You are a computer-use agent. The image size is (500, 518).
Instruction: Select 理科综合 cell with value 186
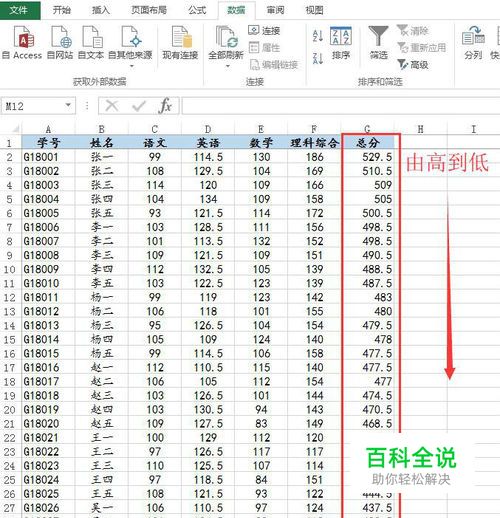click(x=314, y=157)
